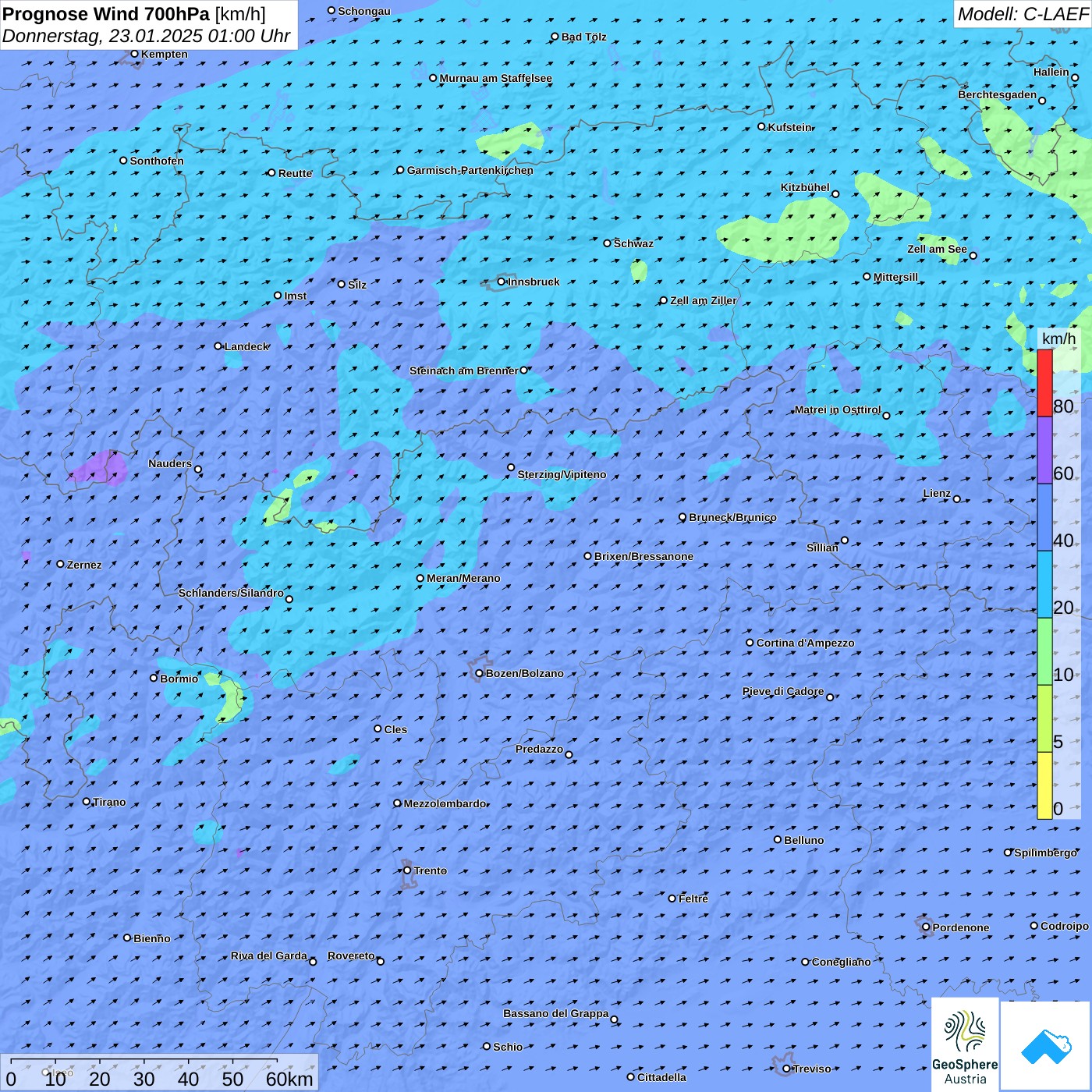Click the GeoSphere Austria logo

(x=965, y=1044)
